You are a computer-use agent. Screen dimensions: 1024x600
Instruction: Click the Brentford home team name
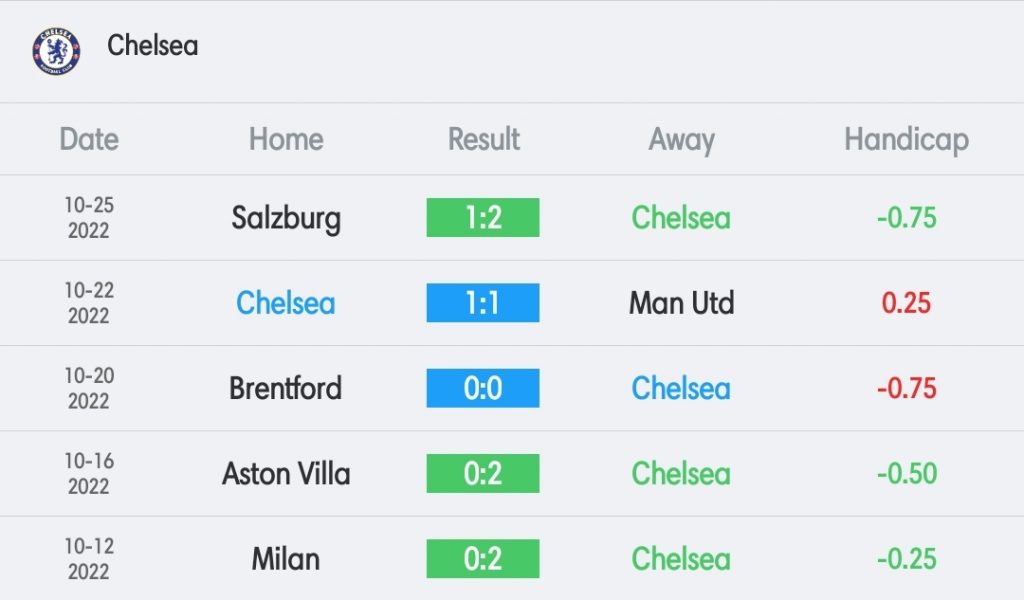pyautogui.click(x=285, y=388)
